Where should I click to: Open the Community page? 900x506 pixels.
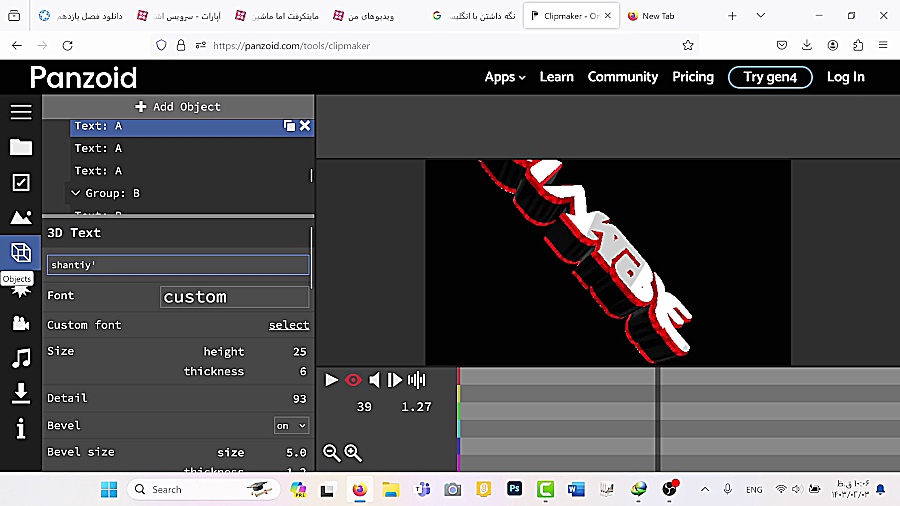point(622,77)
